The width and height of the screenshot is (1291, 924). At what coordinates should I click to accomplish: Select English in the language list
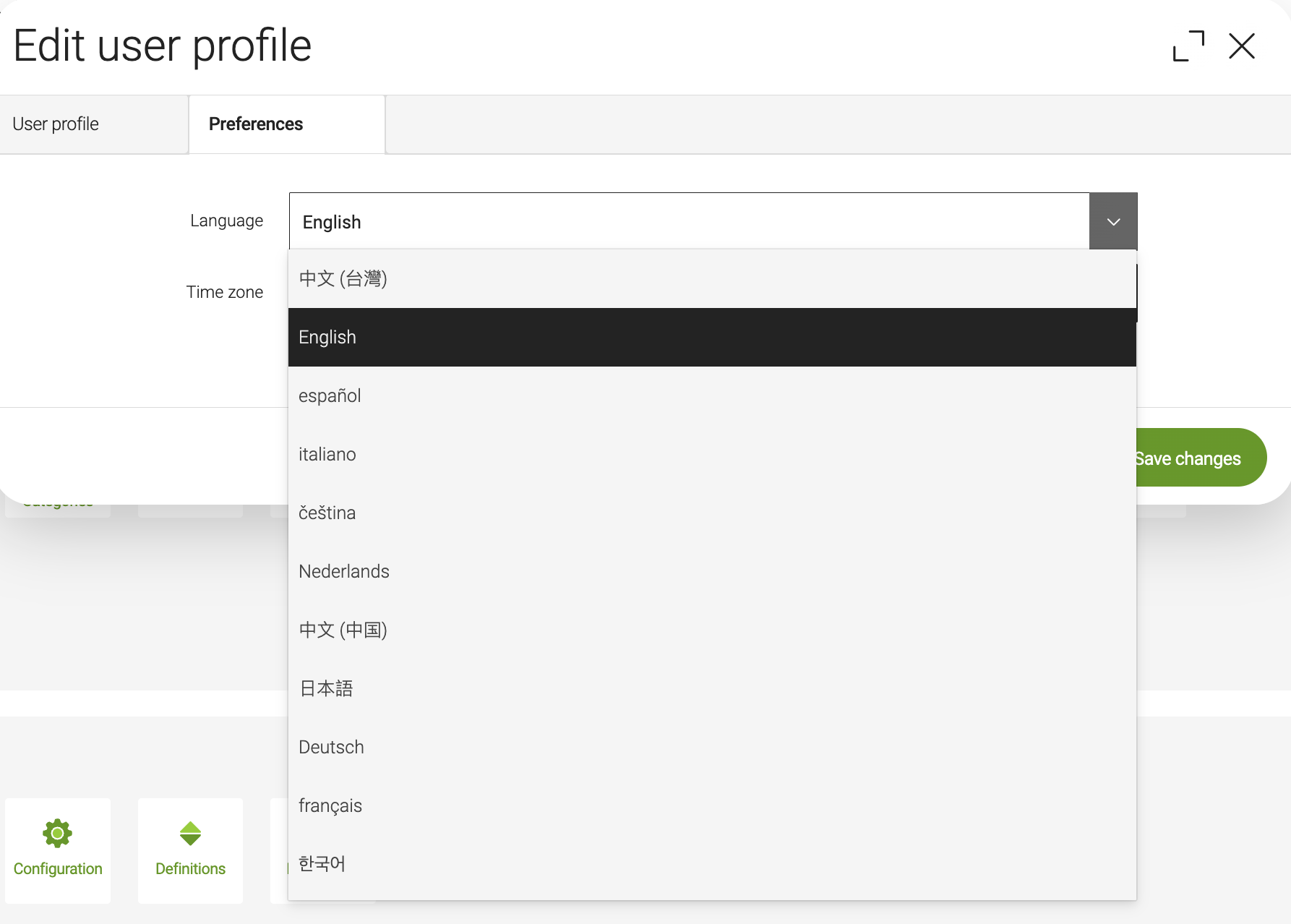click(712, 338)
